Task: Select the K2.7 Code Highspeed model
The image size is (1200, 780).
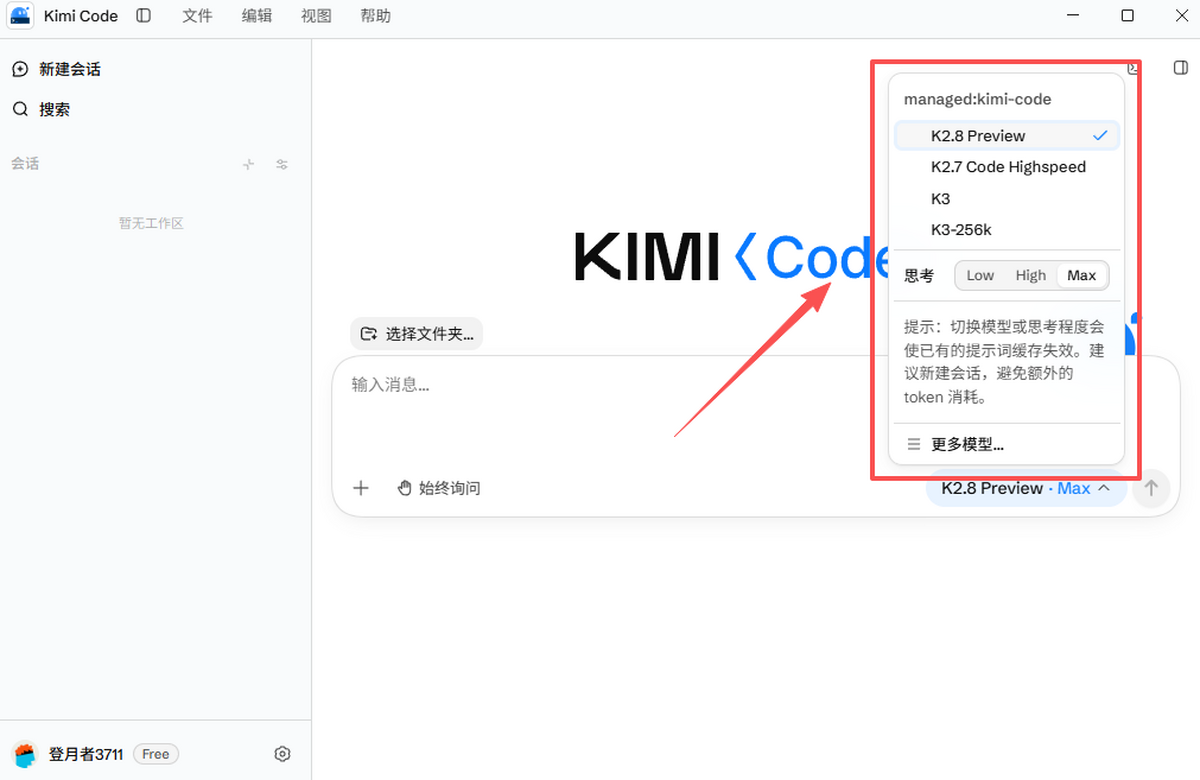Action: click(x=1006, y=167)
